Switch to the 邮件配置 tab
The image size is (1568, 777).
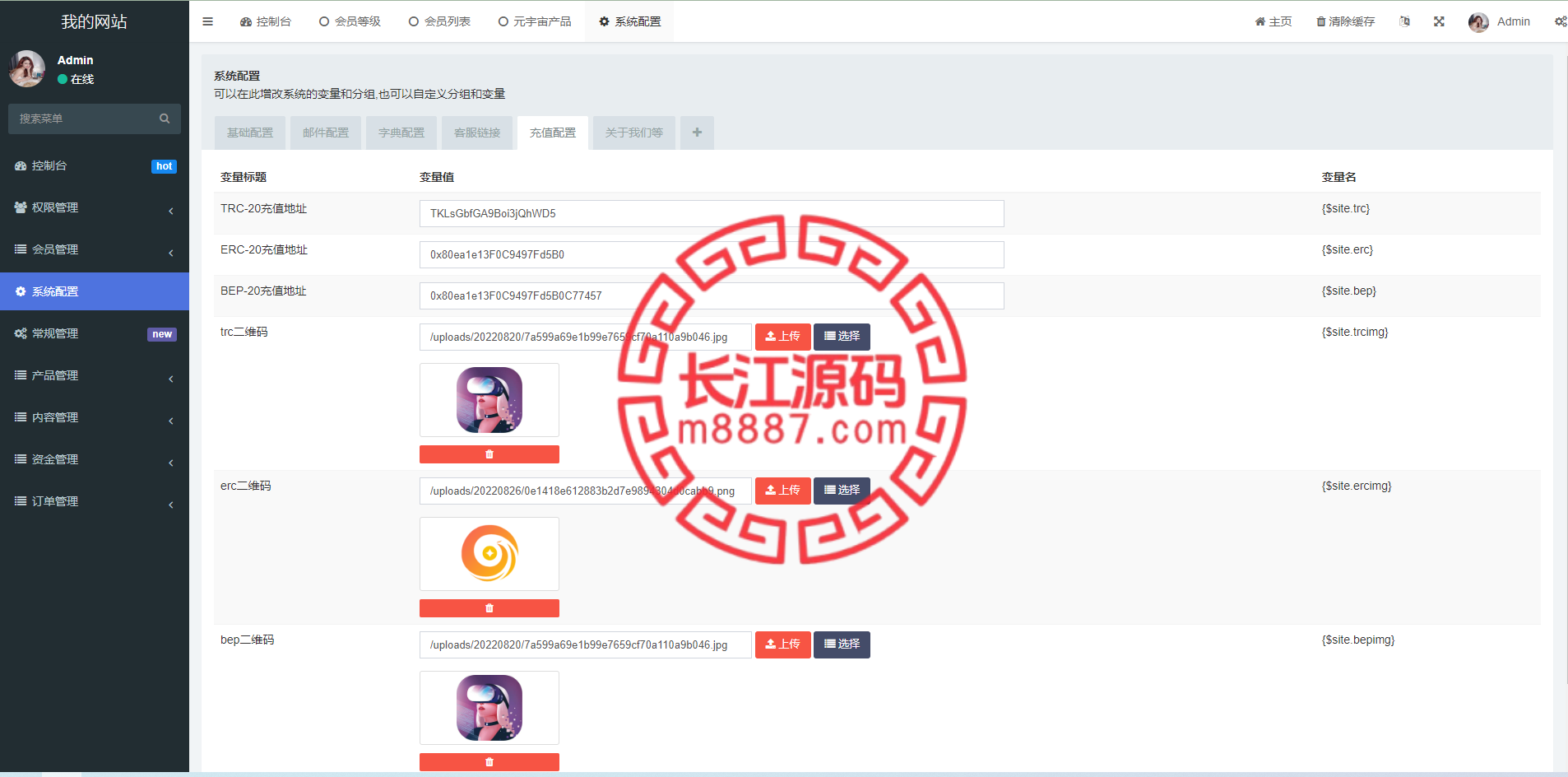[x=326, y=133]
